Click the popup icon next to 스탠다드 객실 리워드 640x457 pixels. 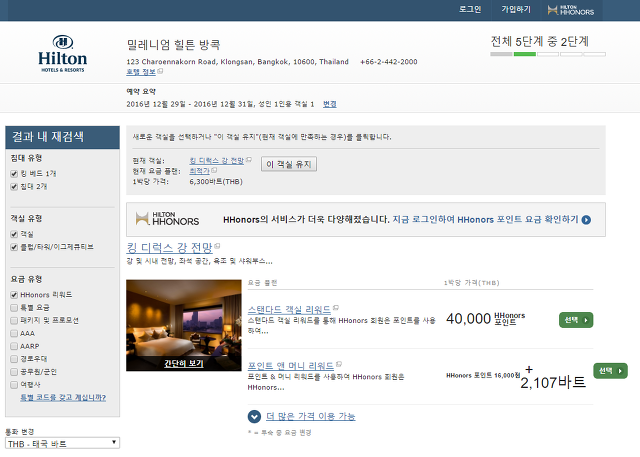pos(336,308)
